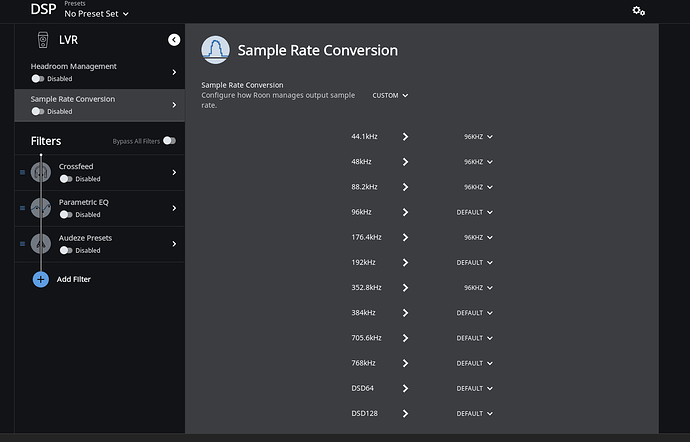
Task: Grab the Parametric EQ drag handle
Action: 22,208
